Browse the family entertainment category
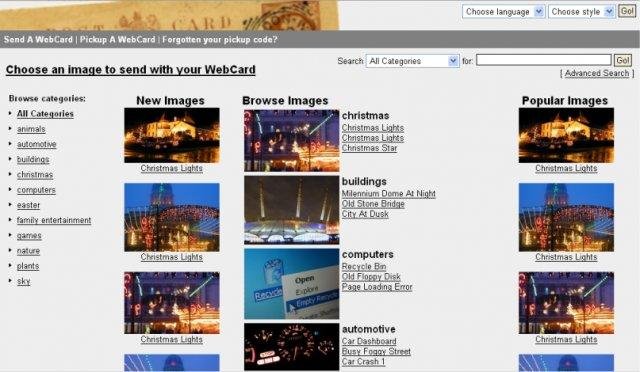 pos(54,220)
